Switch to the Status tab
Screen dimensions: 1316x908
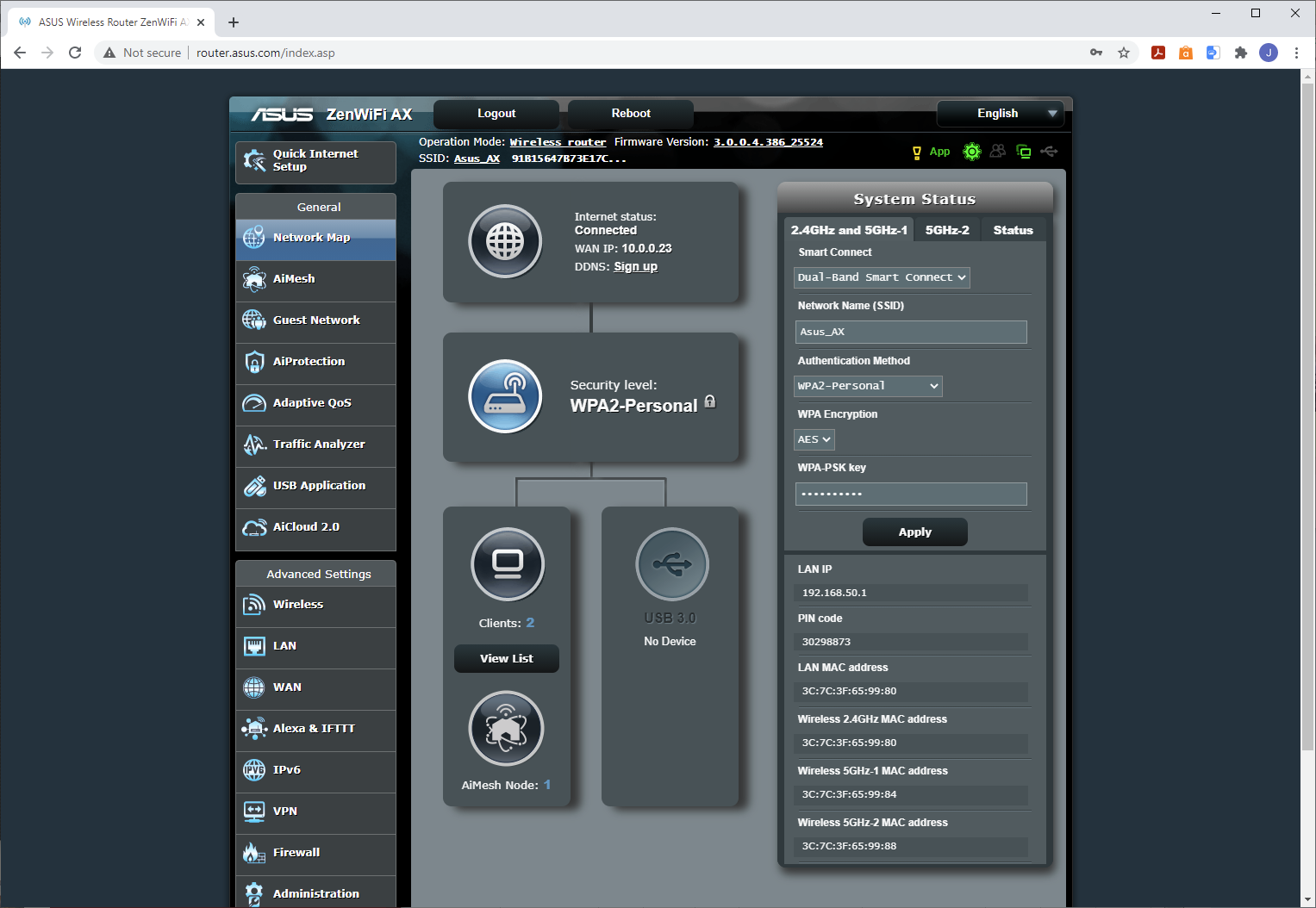(1013, 230)
